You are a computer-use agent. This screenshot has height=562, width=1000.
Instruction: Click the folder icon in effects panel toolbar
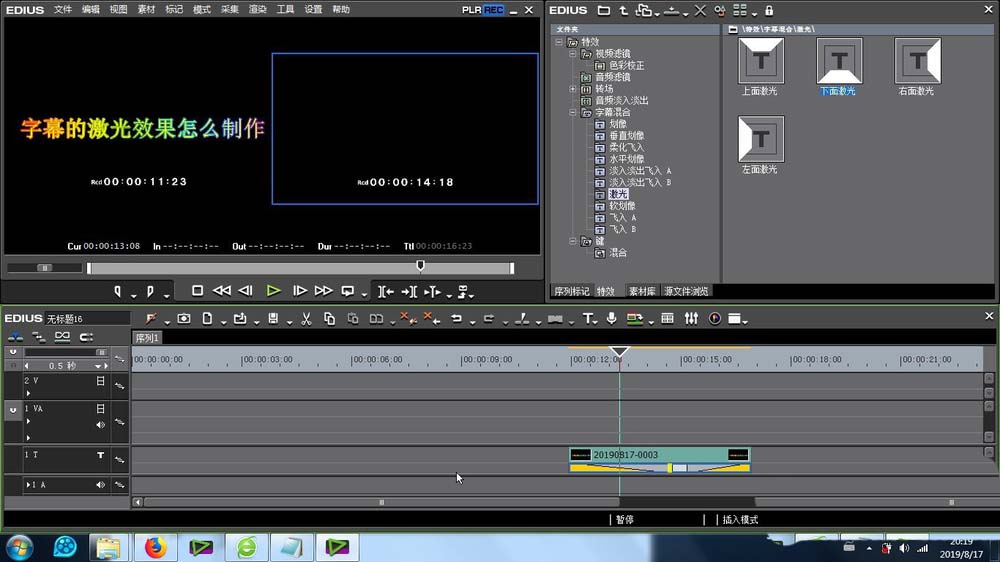[603, 10]
